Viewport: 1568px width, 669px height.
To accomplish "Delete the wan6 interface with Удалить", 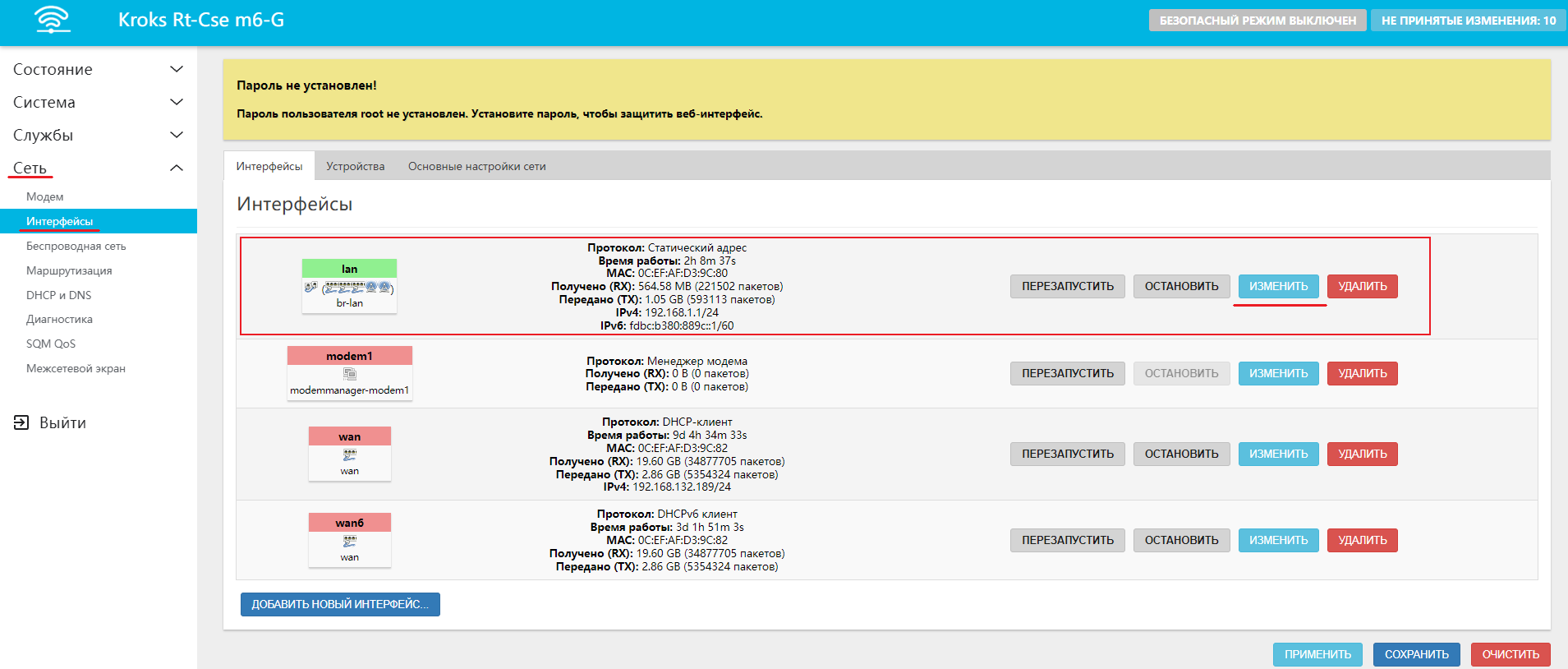I will 1362,540.
